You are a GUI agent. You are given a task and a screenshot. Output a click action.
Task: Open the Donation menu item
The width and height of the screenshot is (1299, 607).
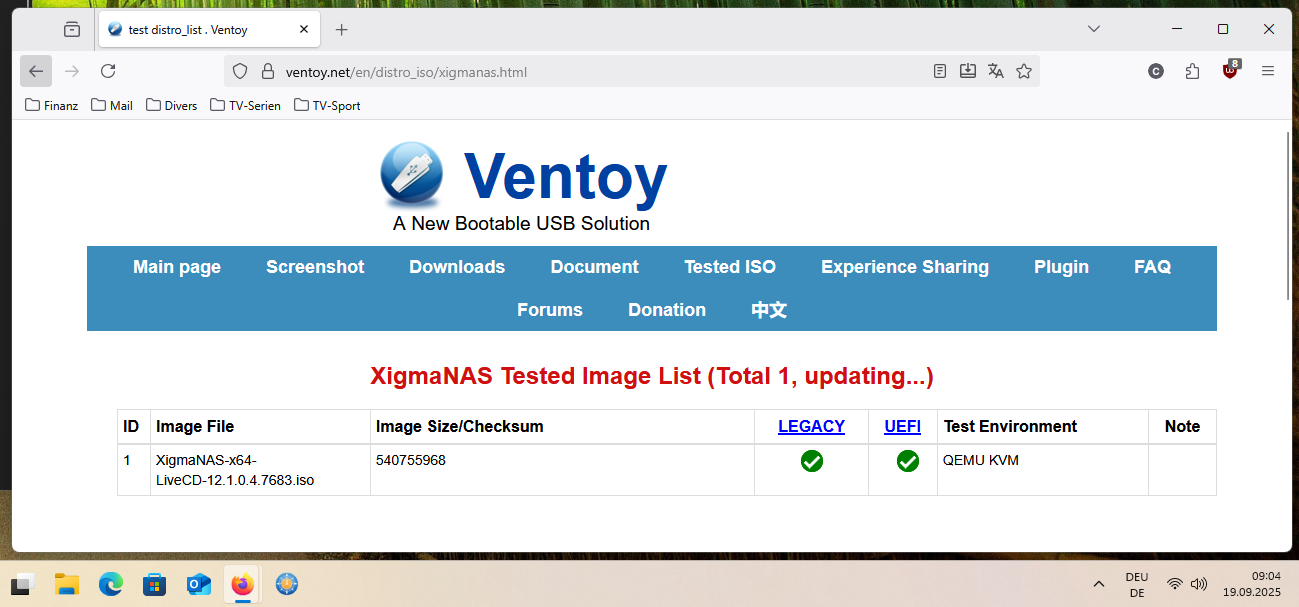click(x=667, y=310)
